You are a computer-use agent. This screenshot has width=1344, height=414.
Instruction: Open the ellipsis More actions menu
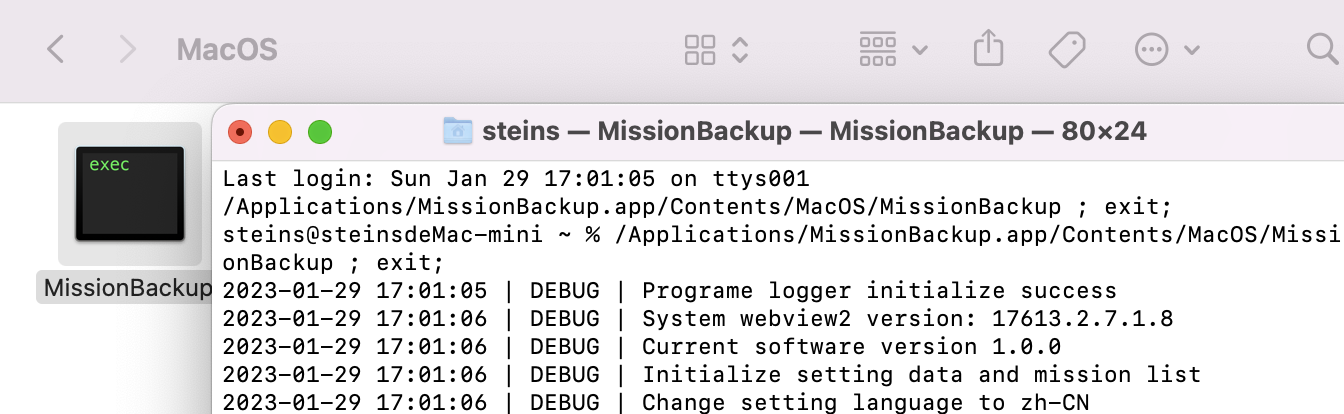coord(1152,49)
